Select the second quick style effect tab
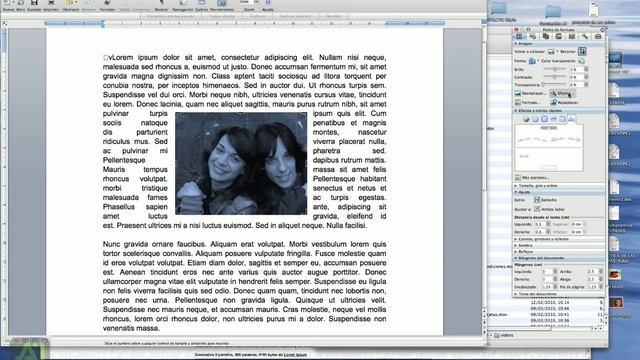 pos(535,119)
